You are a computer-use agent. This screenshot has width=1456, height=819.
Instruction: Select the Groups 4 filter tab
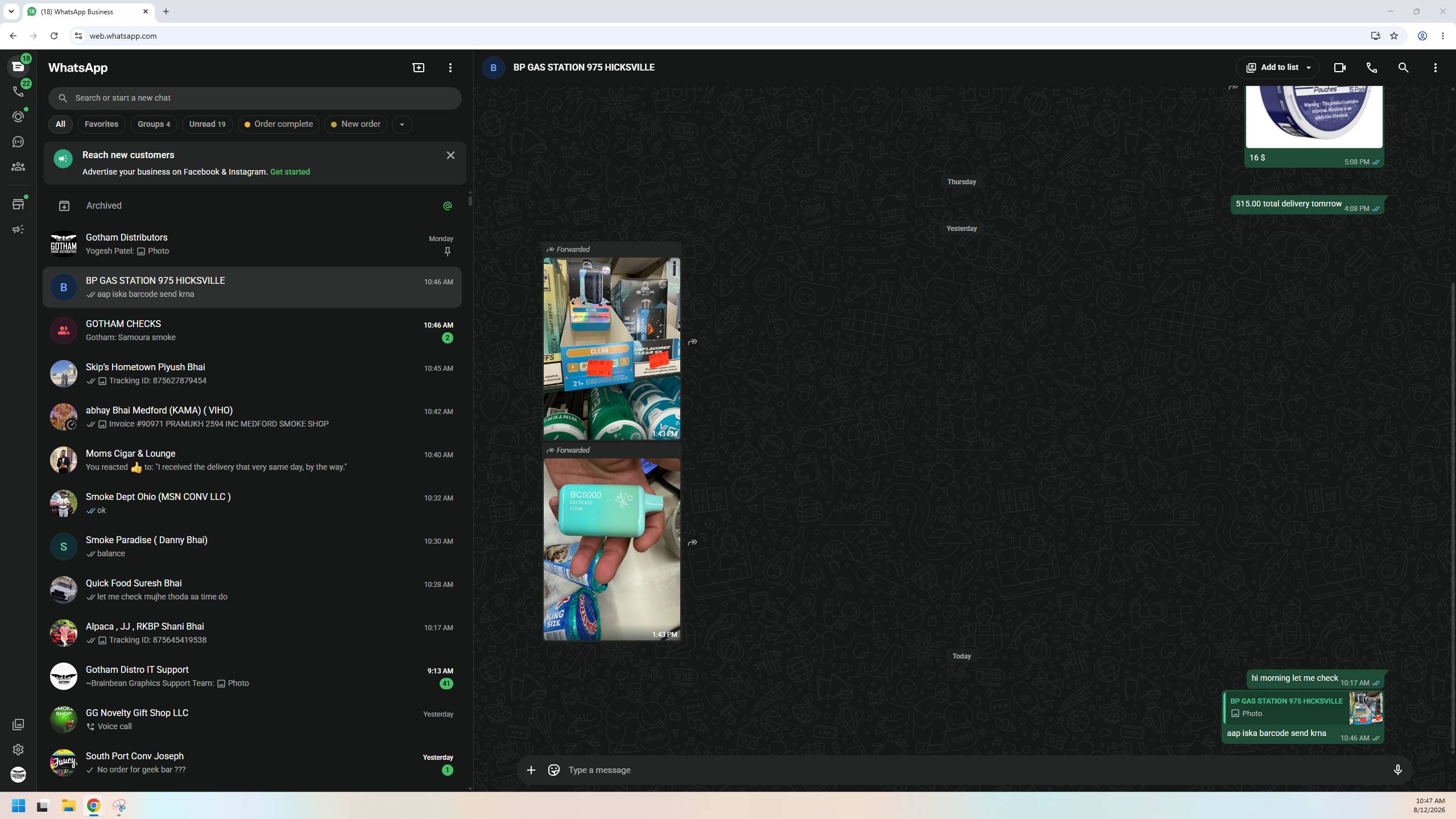tap(154, 124)
